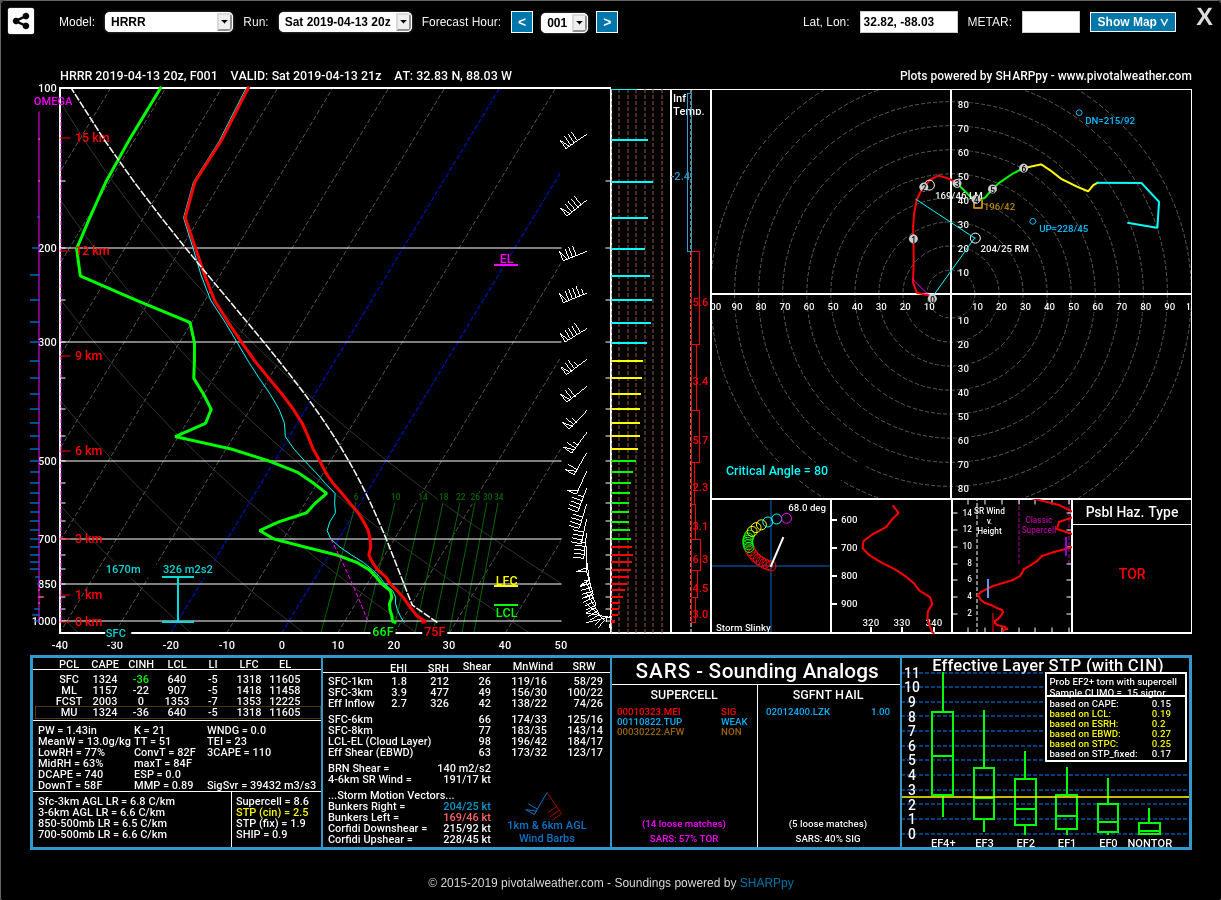Open the Model dropdown showing HRRR

169,22
